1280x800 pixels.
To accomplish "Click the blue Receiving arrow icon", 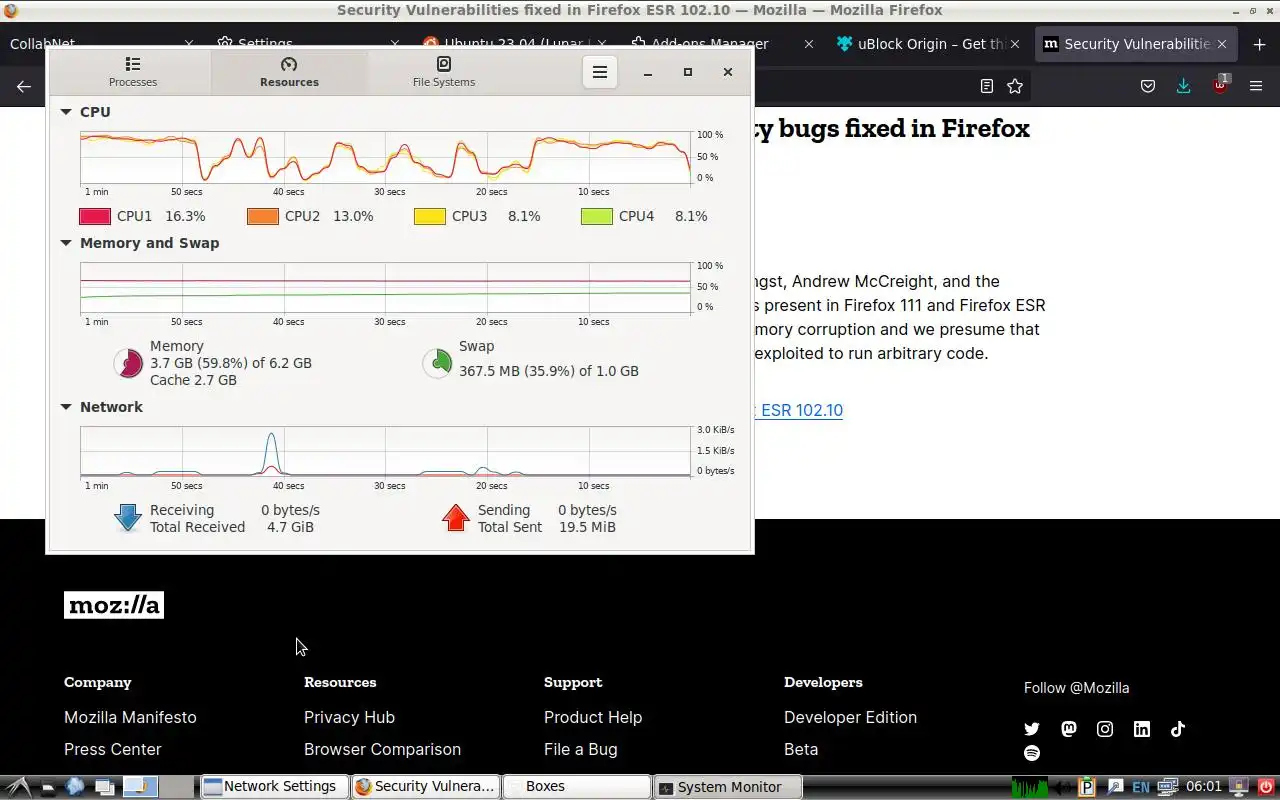I will pos(128,517).
